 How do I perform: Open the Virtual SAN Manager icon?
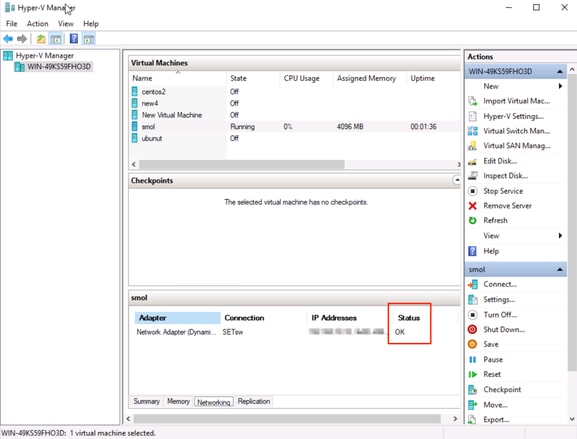[x=472, y=146]
